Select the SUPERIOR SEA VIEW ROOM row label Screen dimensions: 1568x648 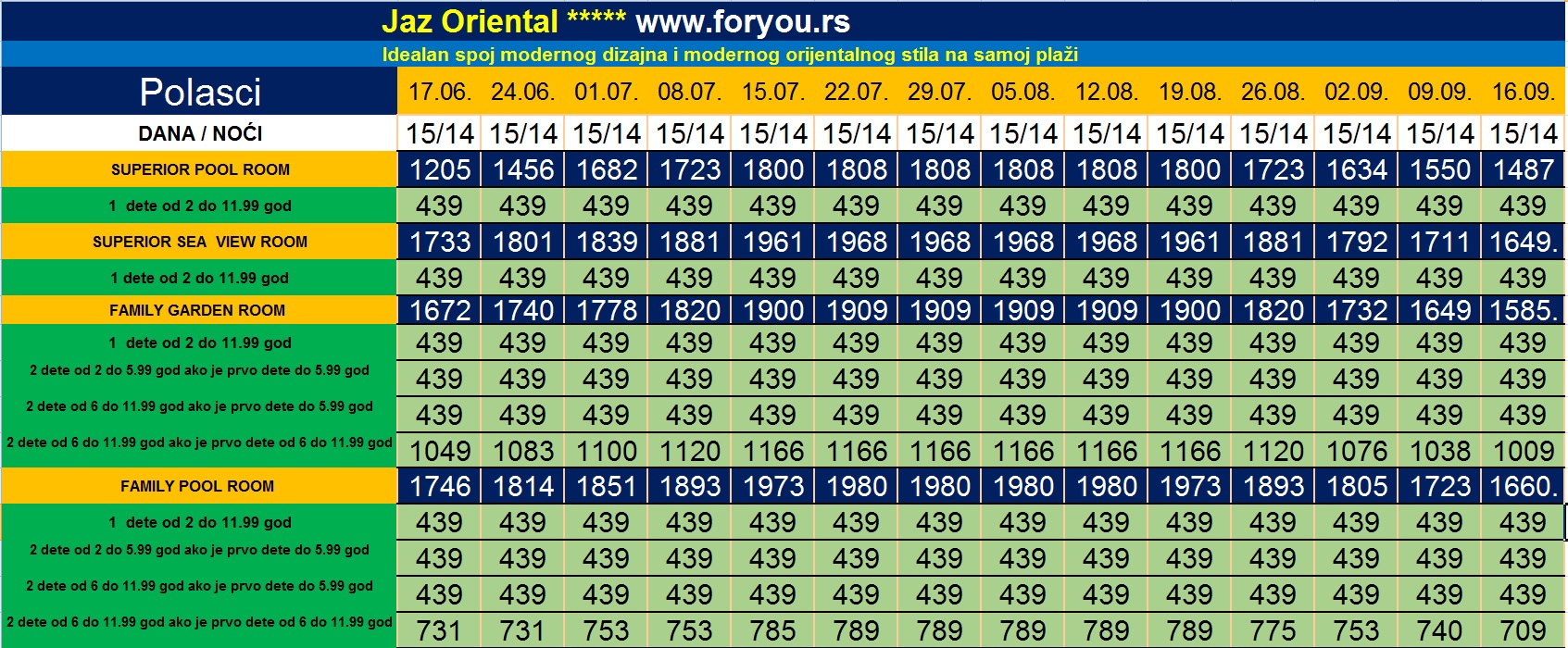pyautogui.click(x=200, y=242)
